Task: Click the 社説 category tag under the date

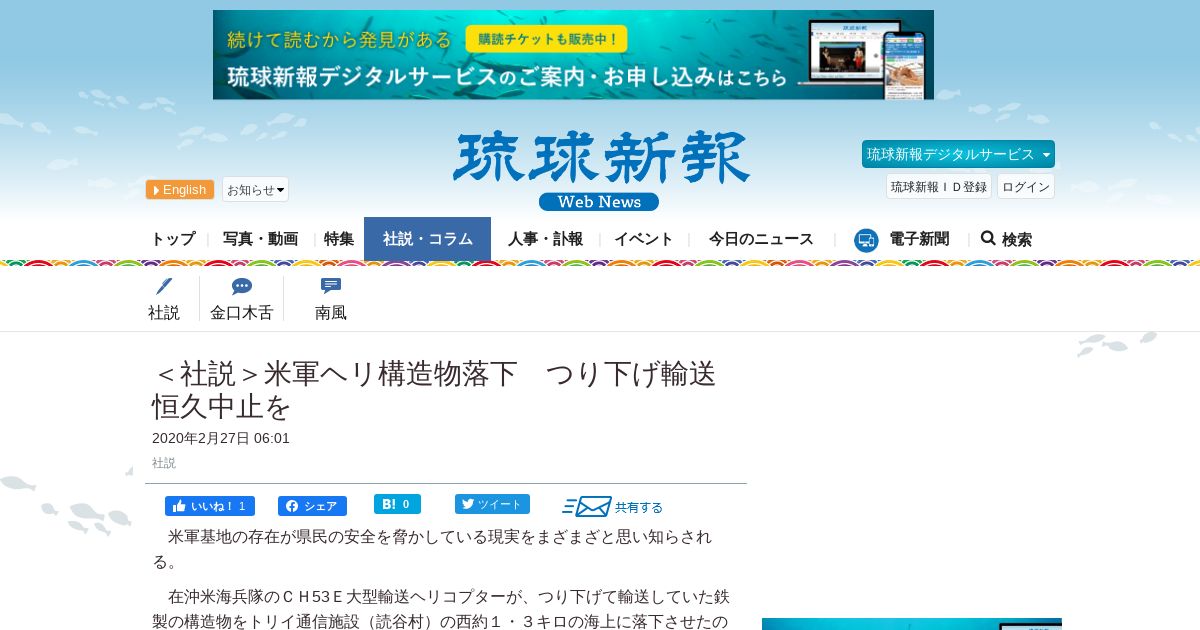Action: point(164,463)
